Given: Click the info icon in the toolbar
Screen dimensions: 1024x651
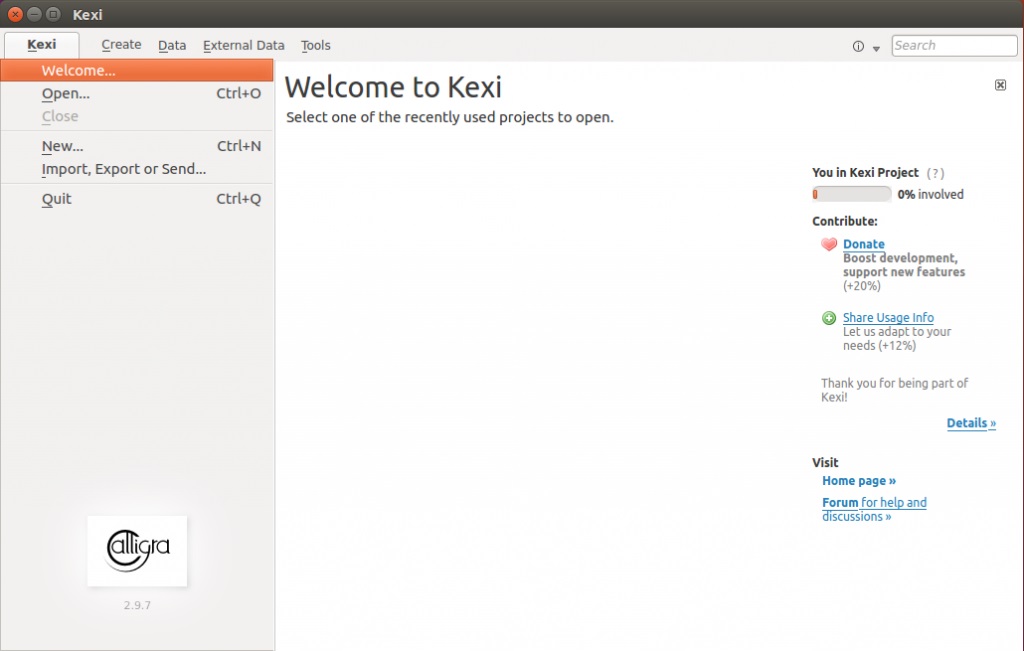Looking at the screenshot, I should tap(858, 46).
